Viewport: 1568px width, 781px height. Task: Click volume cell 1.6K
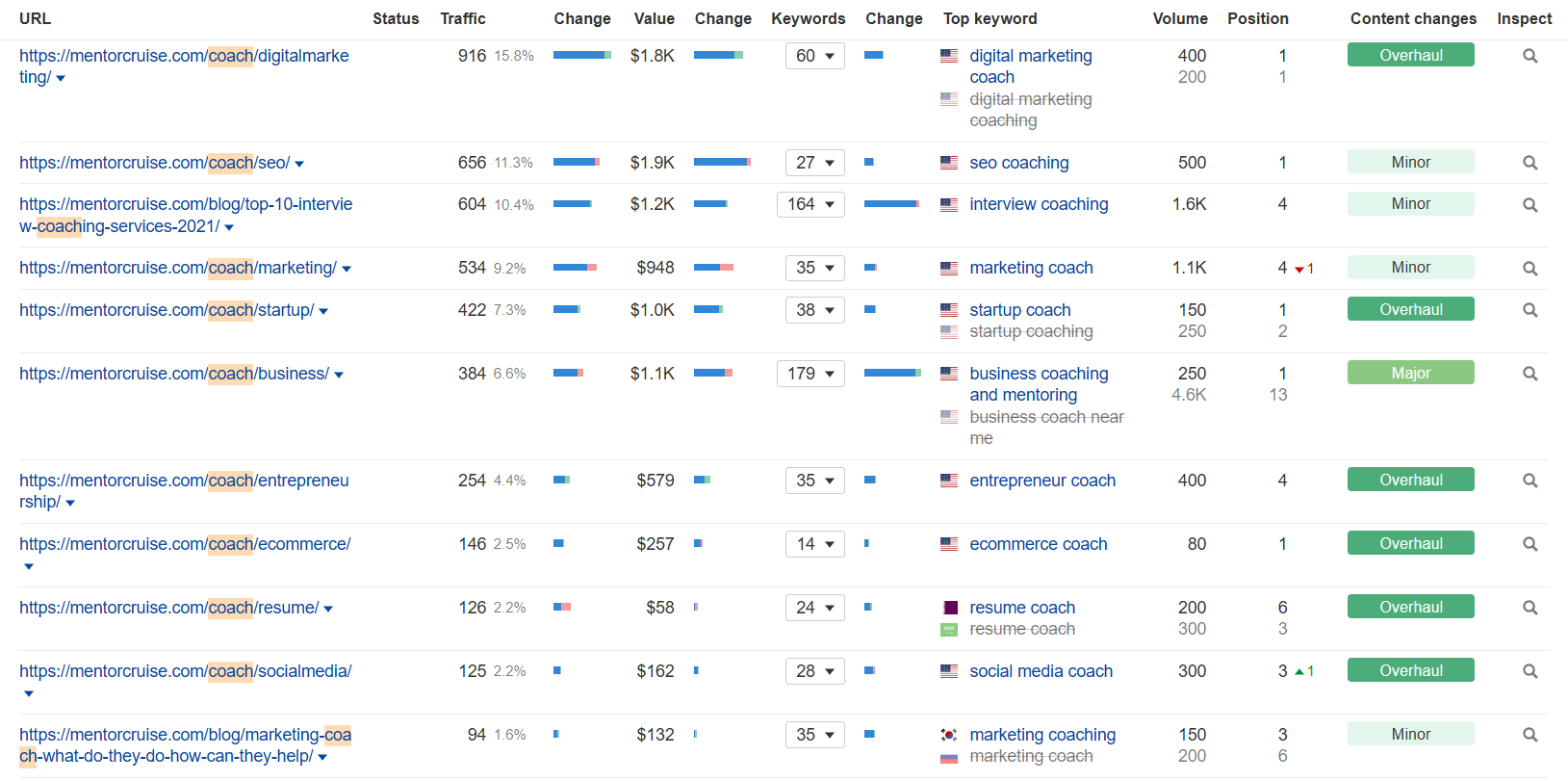tap(1189, 204)
